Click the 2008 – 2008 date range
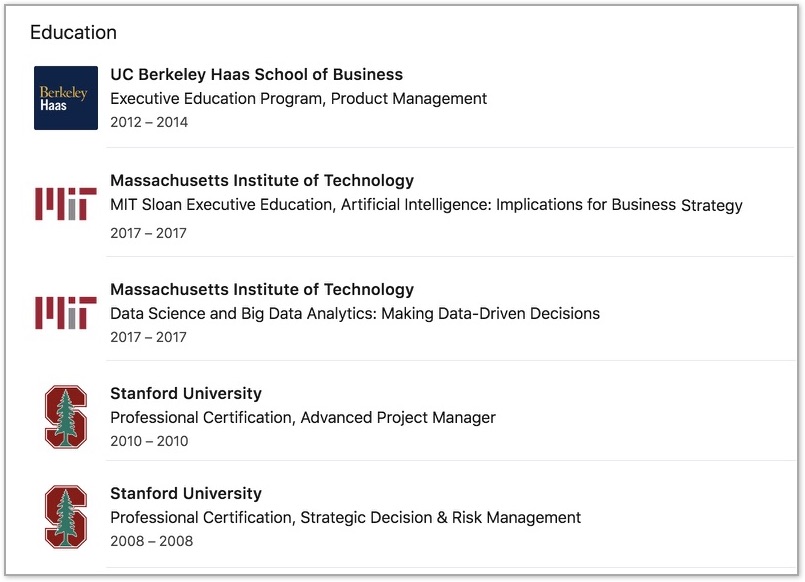This screenshot has width=805, height=582. [x=151, y=541]
